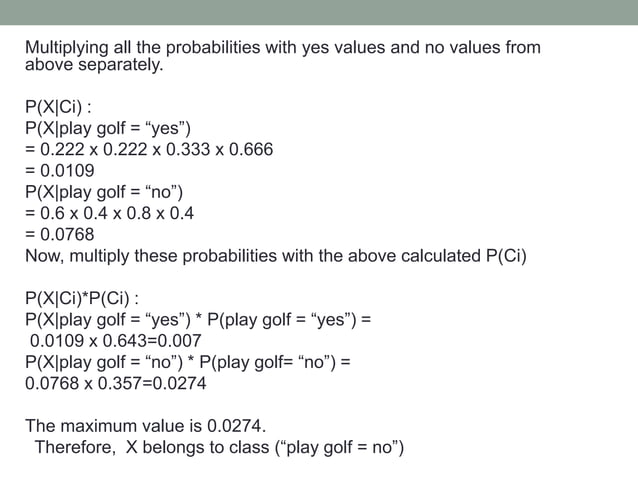Click the first 'P(X|play golf = "yes")' line
This screenshot has height=478, width=638.
(x=108, y=128)
